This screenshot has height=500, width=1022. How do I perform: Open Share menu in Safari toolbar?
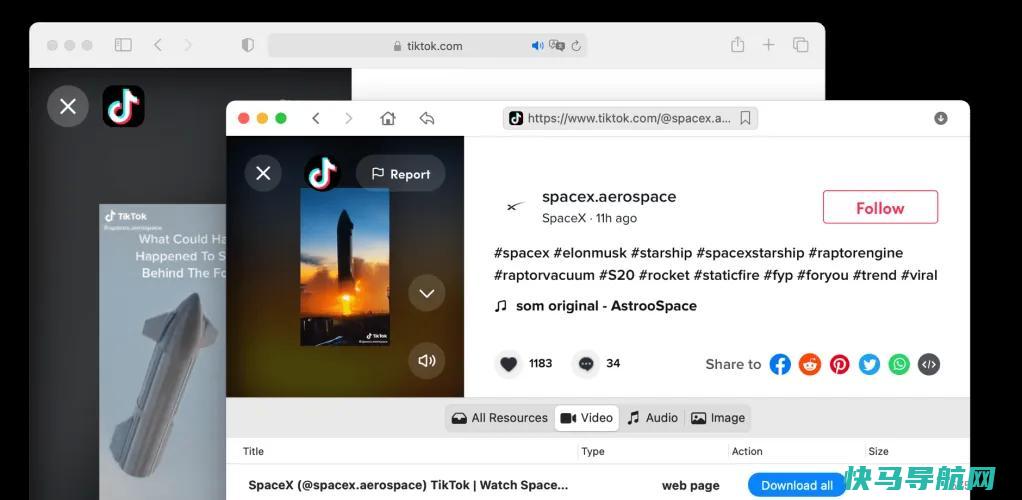tap(737, 44)
